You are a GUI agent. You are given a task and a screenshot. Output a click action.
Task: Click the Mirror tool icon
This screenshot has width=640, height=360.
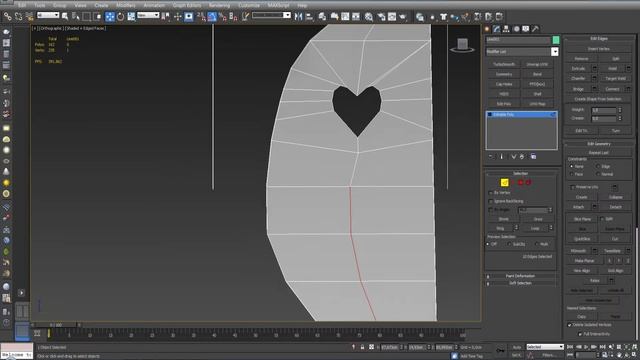(298, 16)
